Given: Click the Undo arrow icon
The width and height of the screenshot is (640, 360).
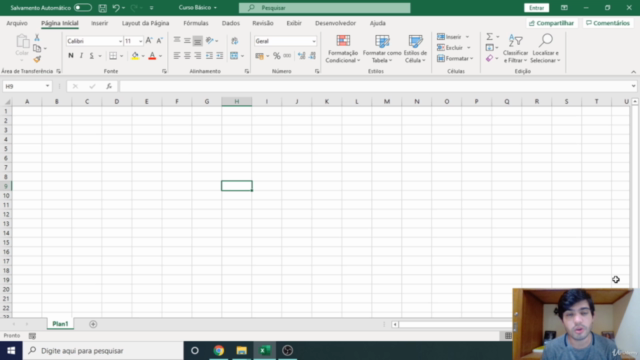Looking at the screenshot, I should 116,8.
